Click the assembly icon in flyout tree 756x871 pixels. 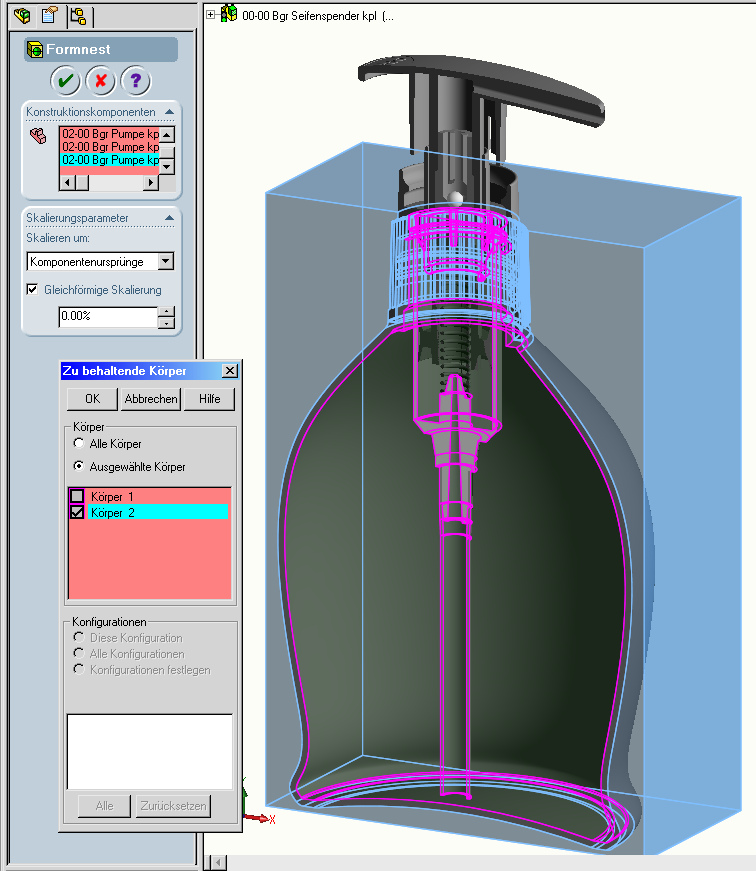click(228, 14)
